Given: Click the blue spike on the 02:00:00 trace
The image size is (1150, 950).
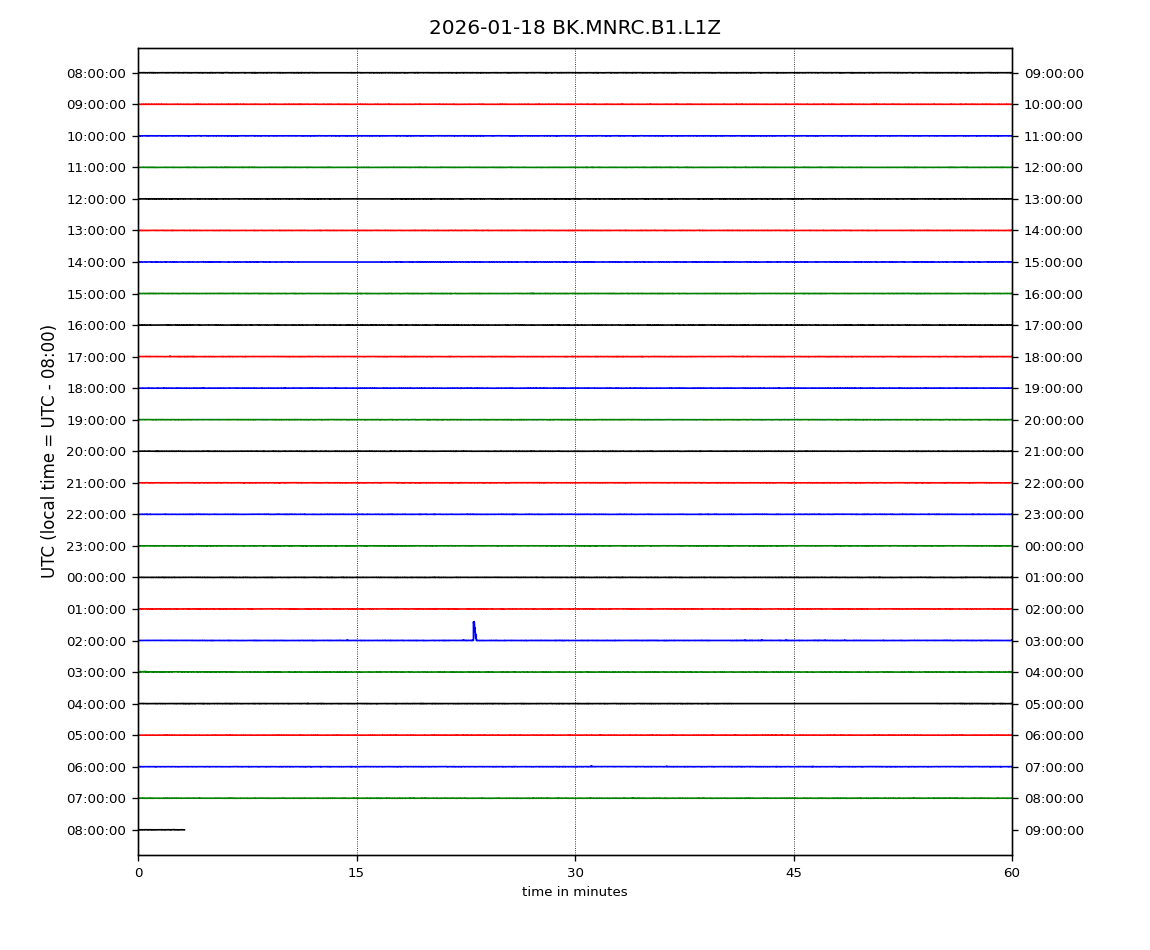Looking at the screenshot, I should (x=474, y=630).
